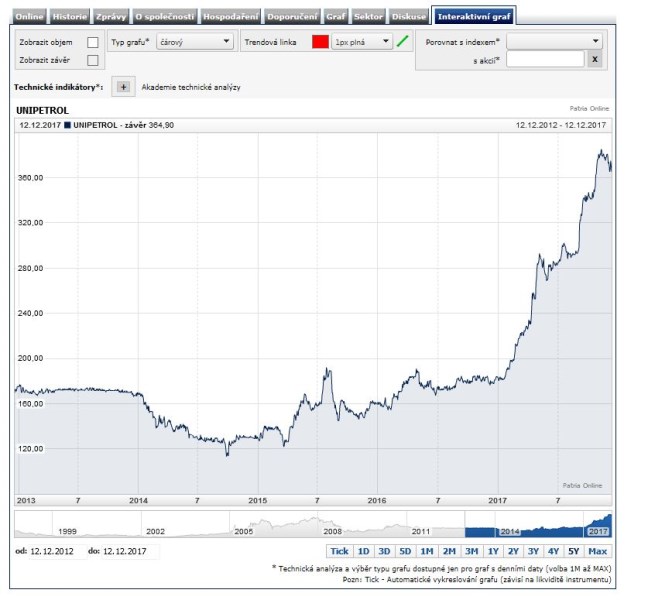Image resolution: width=648 pixels, height=600 pixels.
Task: Choose the Tick interval button
Action: [340, 551]
